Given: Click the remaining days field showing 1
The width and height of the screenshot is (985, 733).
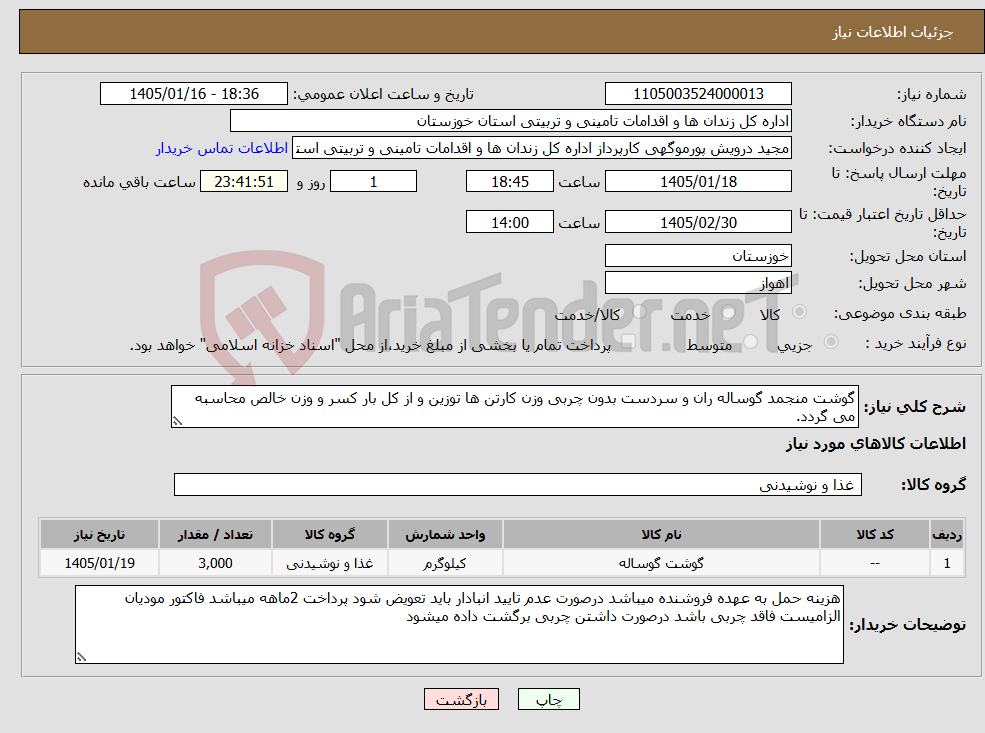Looking at the screenshot, I should pyautogui.click(x=373, y=182).
